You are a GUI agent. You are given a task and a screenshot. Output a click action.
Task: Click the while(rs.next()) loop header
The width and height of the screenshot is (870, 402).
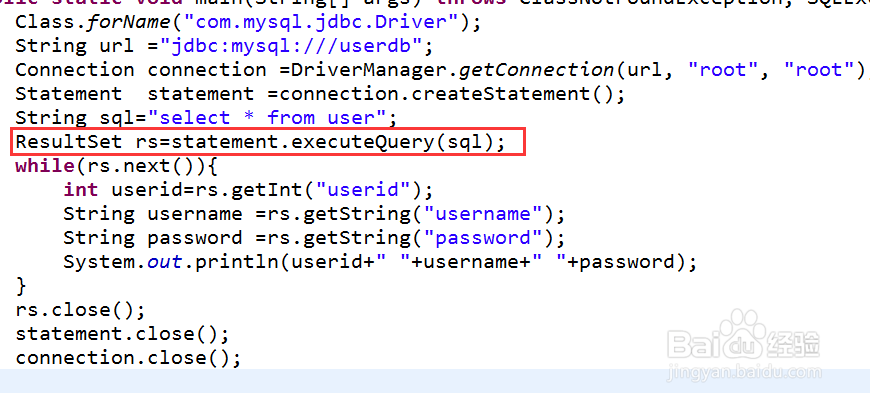[118, 166]
